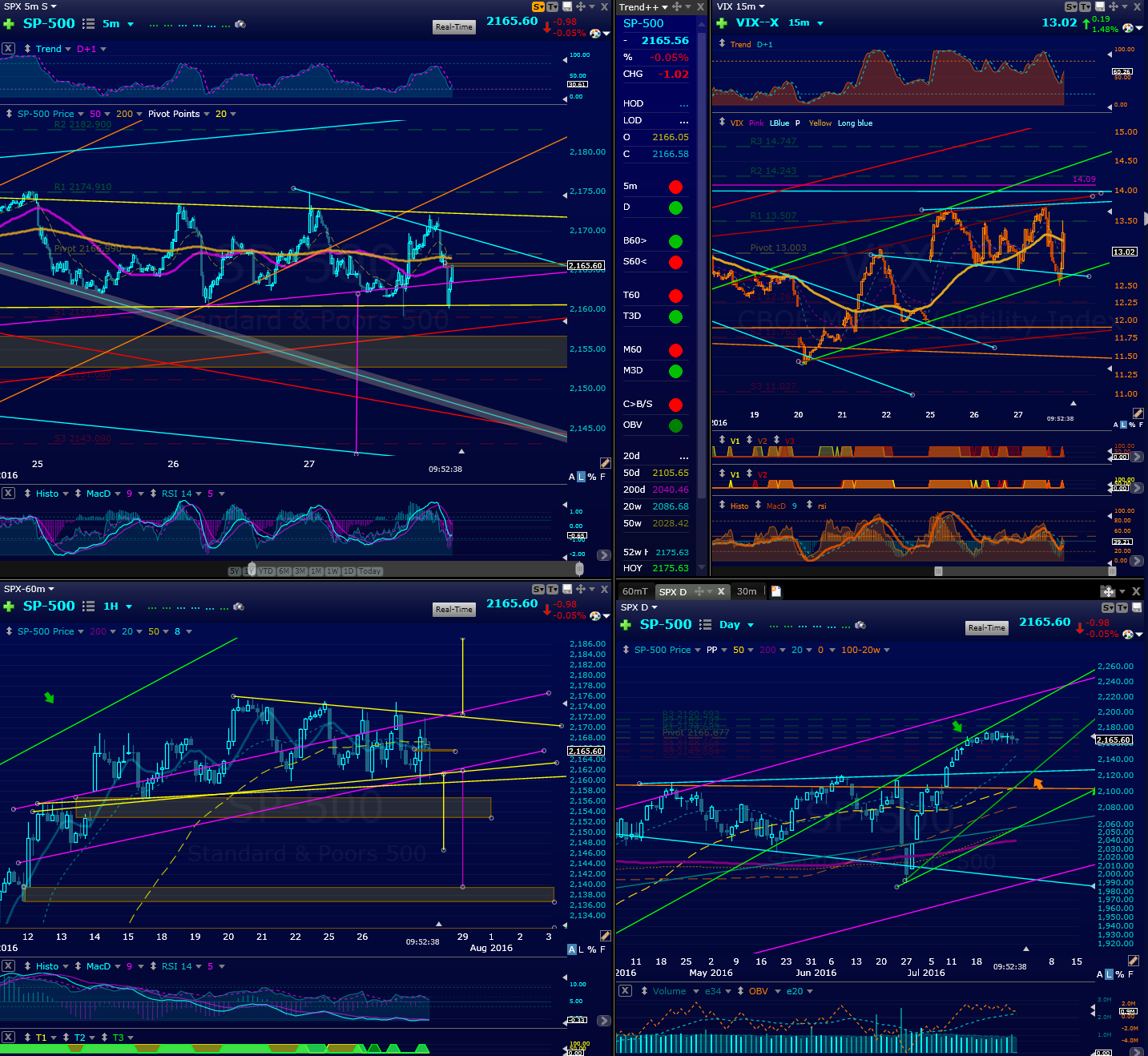
Task: Click the SP-500 symbol name in Trend++ panel
Action: (643, 23)
